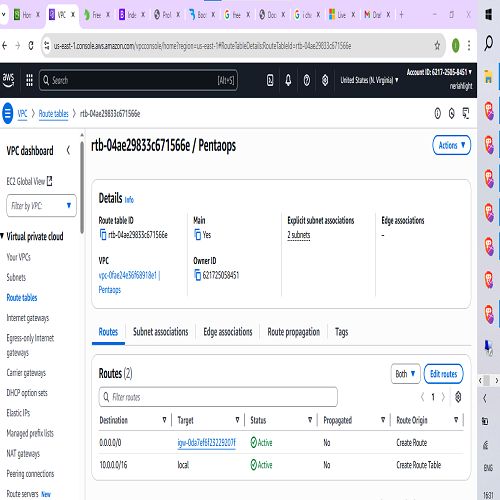Click the Edit routes button

point(443,374)
